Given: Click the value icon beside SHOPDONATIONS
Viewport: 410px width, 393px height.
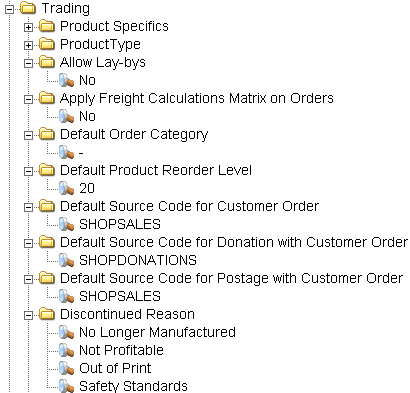Looking at the screenshot, I should 66,260.
